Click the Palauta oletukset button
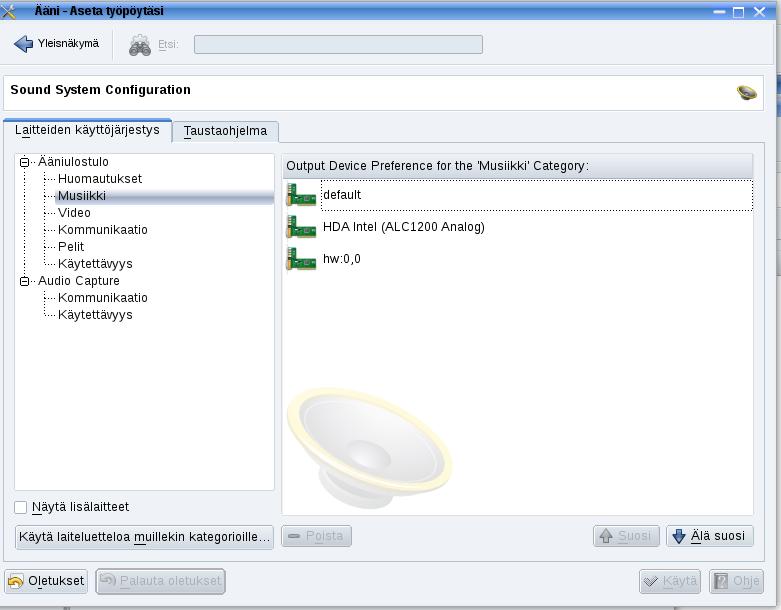The height and width of the screenshot is (610, 781). [x=160, y=581]
